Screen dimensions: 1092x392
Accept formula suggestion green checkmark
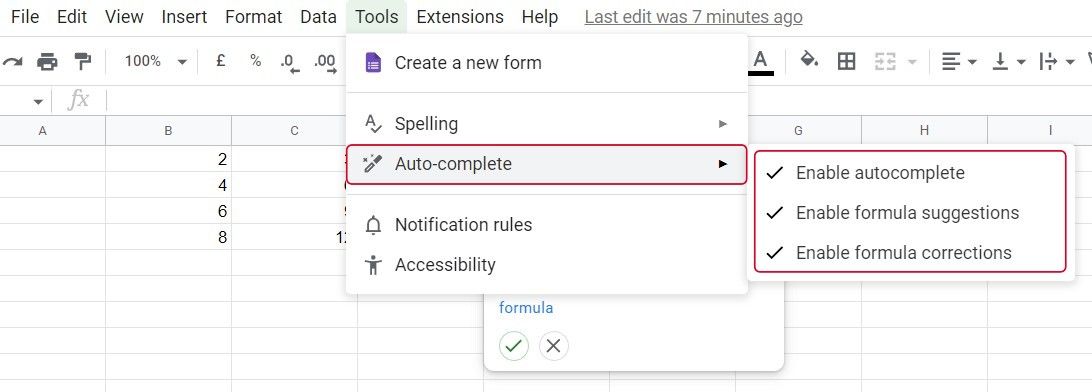click(x=514, y=345)
